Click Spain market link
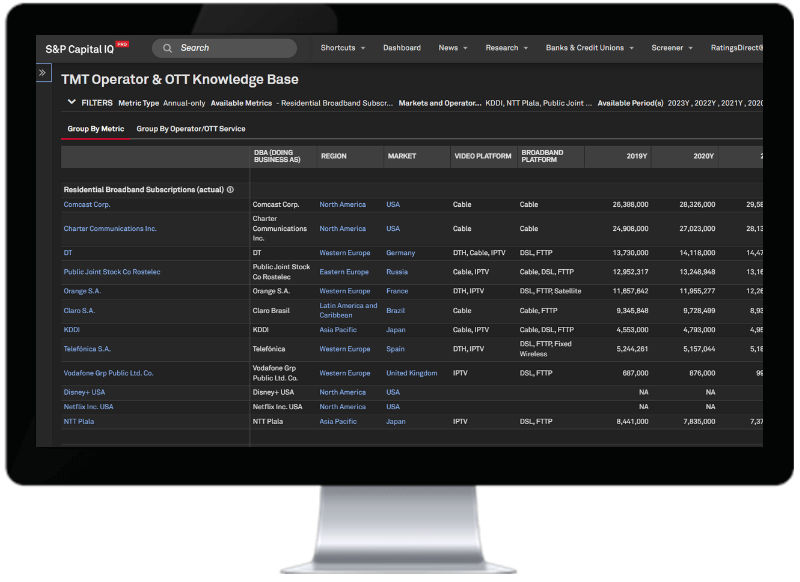This screenshot has width=800, height=582. 395,349
